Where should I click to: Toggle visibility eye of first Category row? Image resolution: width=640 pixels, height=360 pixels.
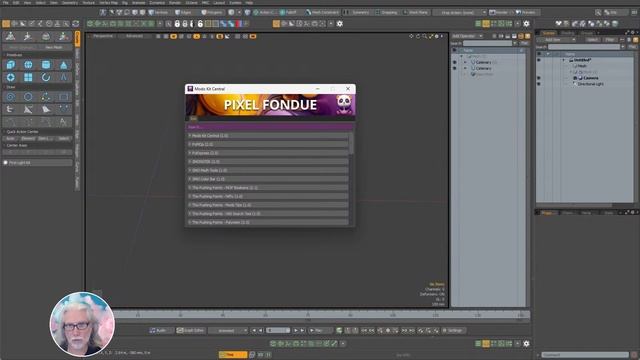(x=455, y=62)
